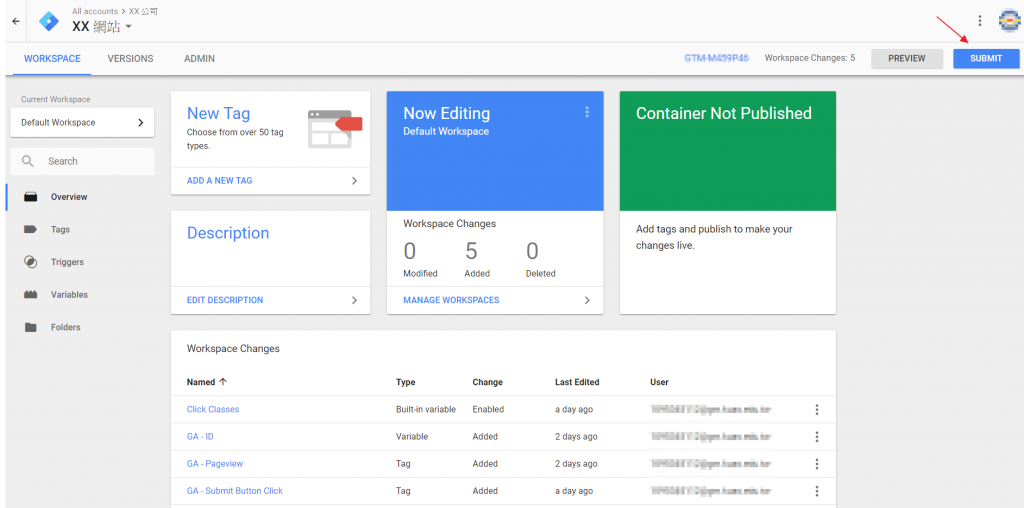Click the Variables sidebar icon
Image resolution: width=1024 pixels, height=508 pixels.
(30, 294)
